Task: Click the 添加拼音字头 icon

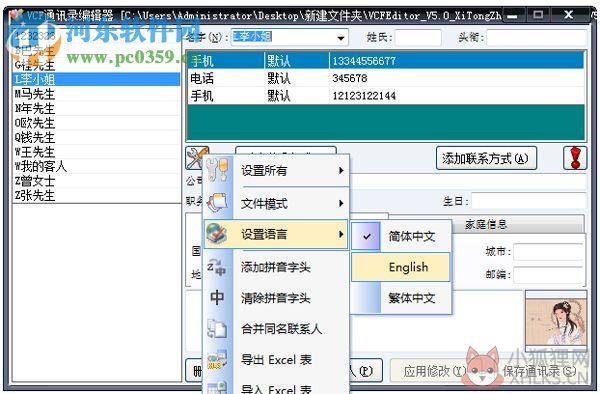Action: tap(217, 267)
